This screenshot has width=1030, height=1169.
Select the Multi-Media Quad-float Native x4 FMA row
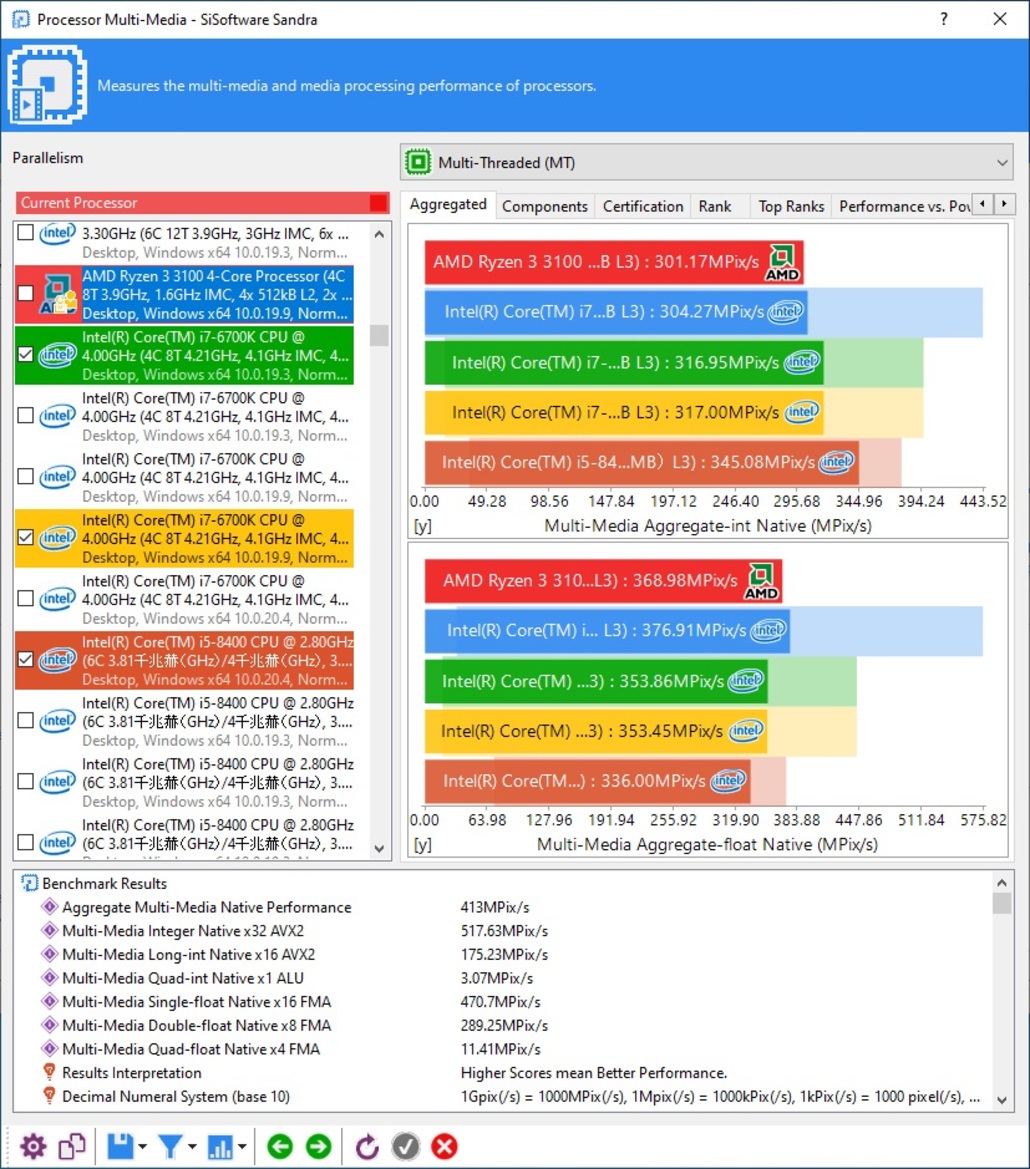pyautogui.click(x=191, y=1049)
